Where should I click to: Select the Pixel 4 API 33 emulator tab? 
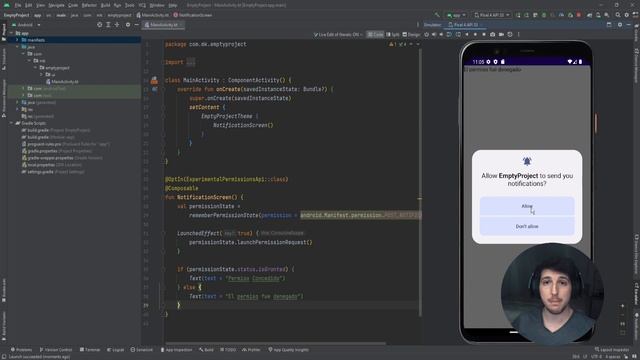click(465, 25)
